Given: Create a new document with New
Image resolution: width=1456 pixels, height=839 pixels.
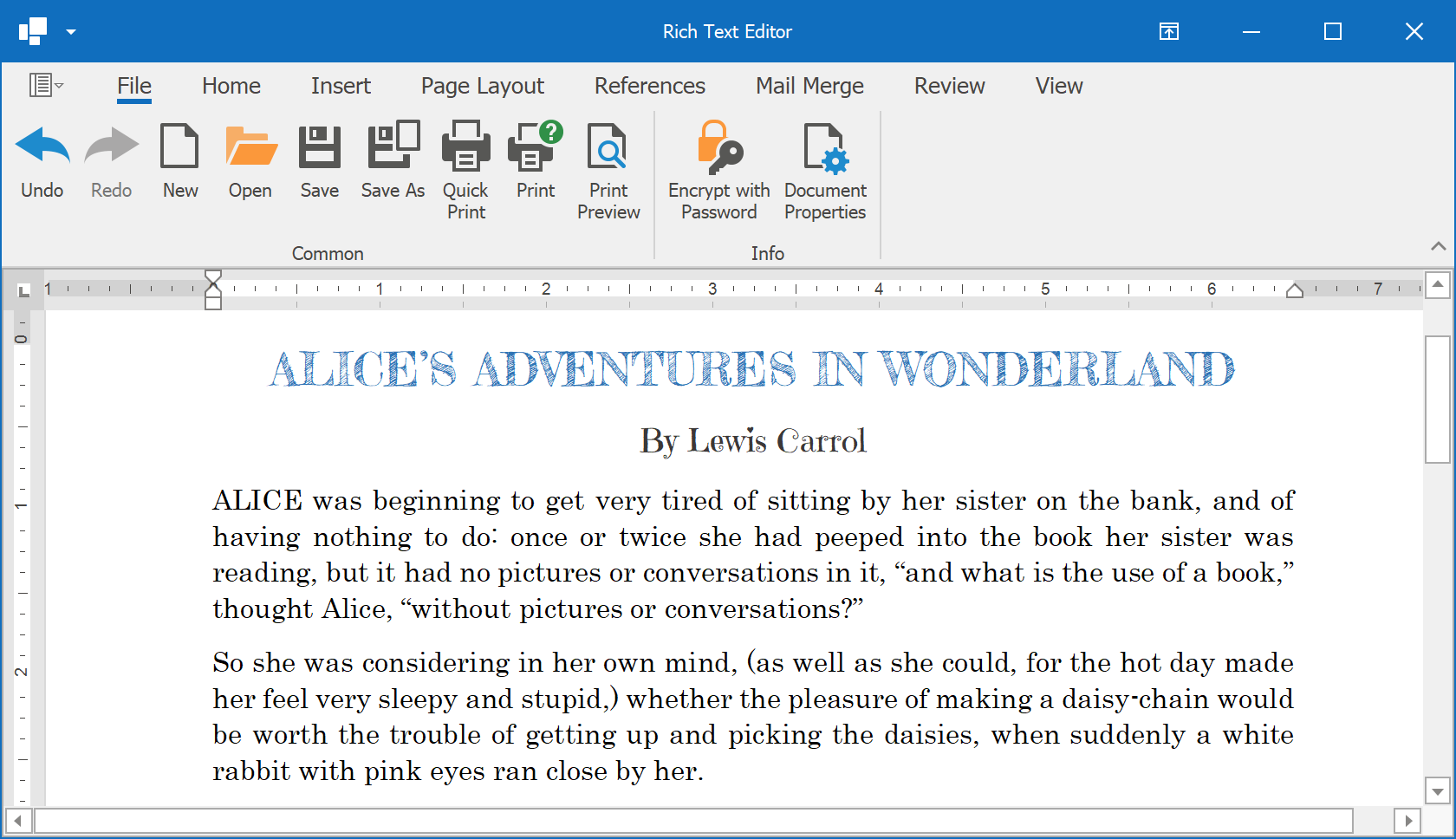Looking at the screenshot, I should point(179,146).
